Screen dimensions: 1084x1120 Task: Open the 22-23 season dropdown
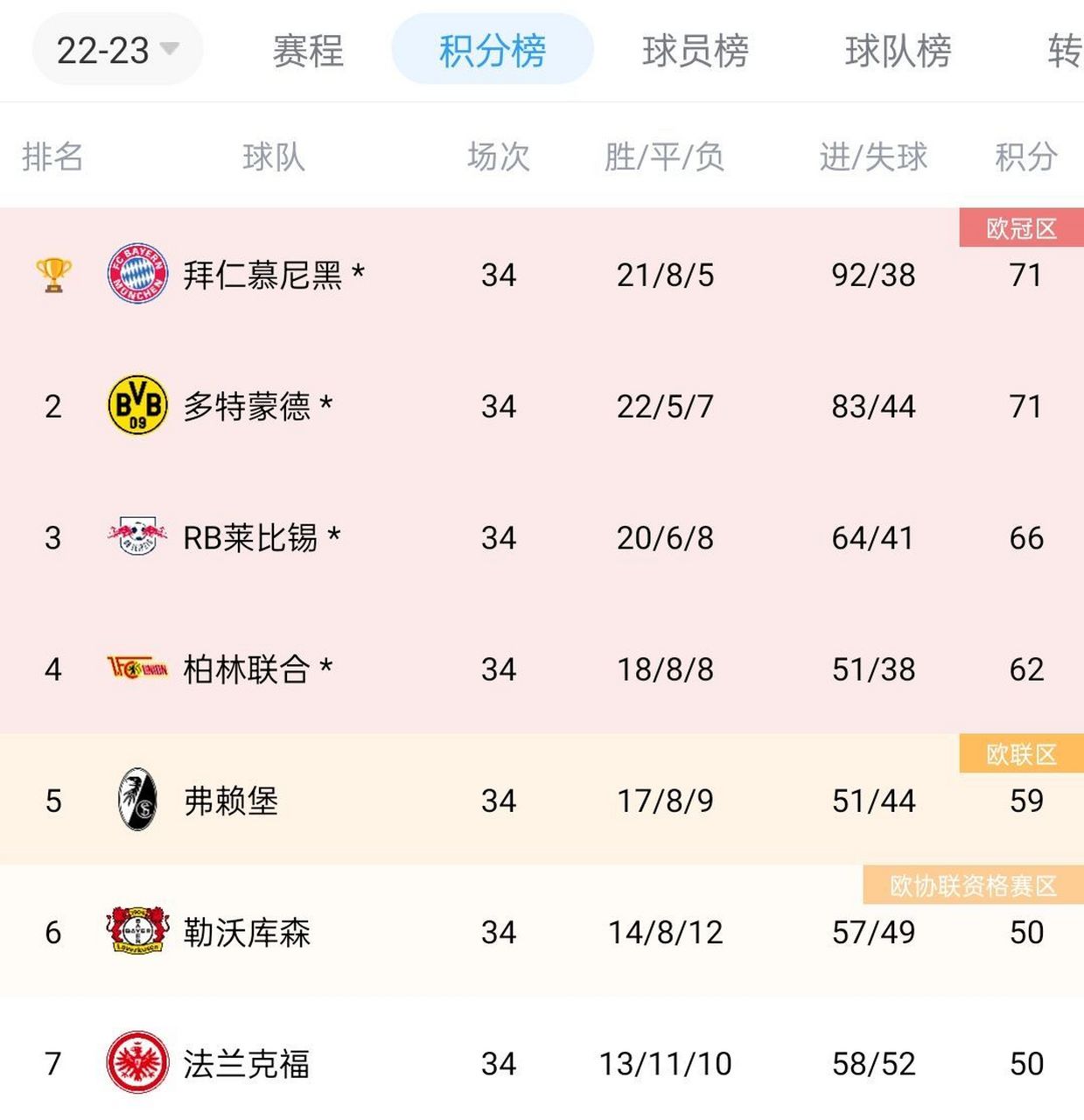tap(118, 50)
